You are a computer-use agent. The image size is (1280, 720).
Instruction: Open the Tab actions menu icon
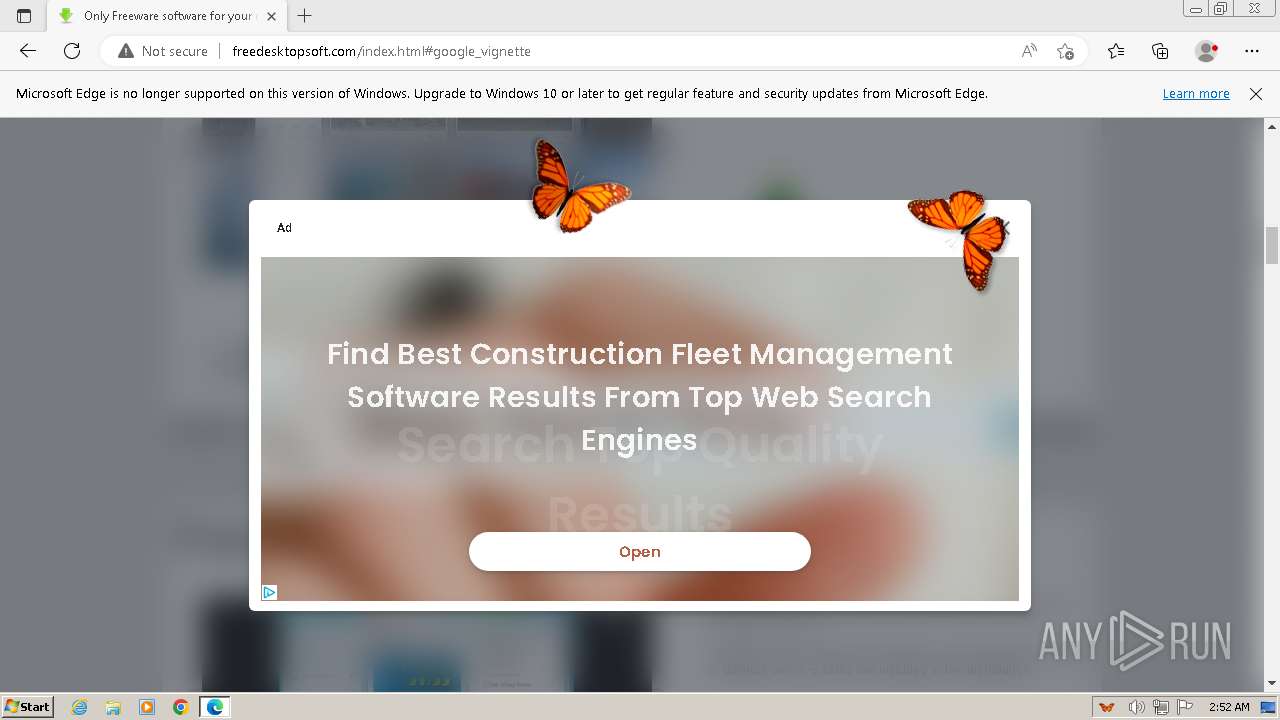click(x=24, y=16)
